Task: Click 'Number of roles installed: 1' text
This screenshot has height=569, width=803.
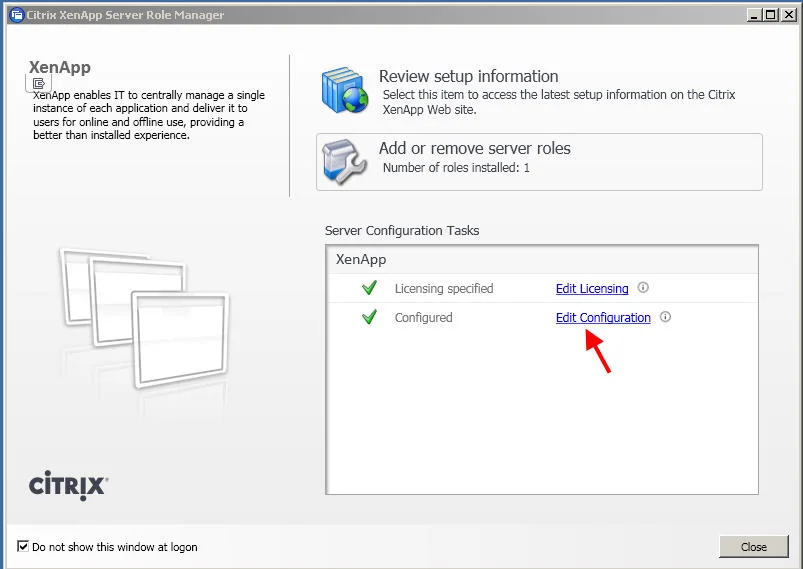Action: pyautogui.click(x=456, y=167)
